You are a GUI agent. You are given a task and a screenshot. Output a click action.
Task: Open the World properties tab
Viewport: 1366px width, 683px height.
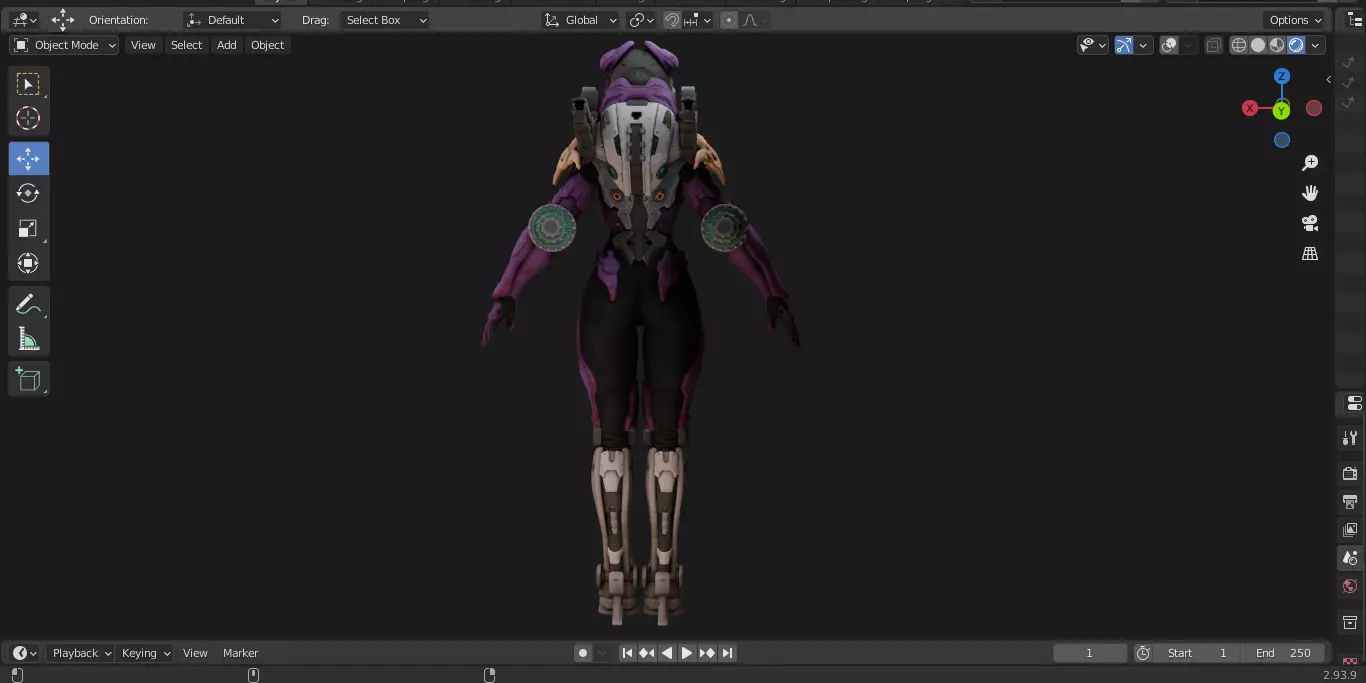point(1350,586)
